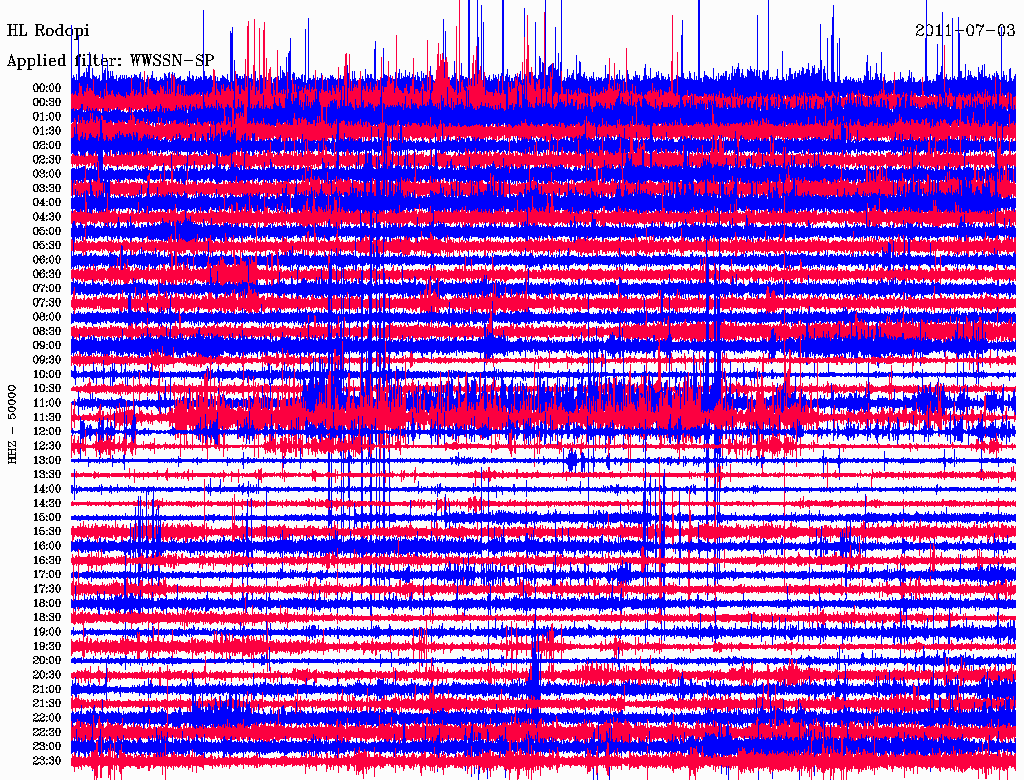1024x780 pixels.
Task: Click the 08:00 time row label
Action: click(47, 317)
